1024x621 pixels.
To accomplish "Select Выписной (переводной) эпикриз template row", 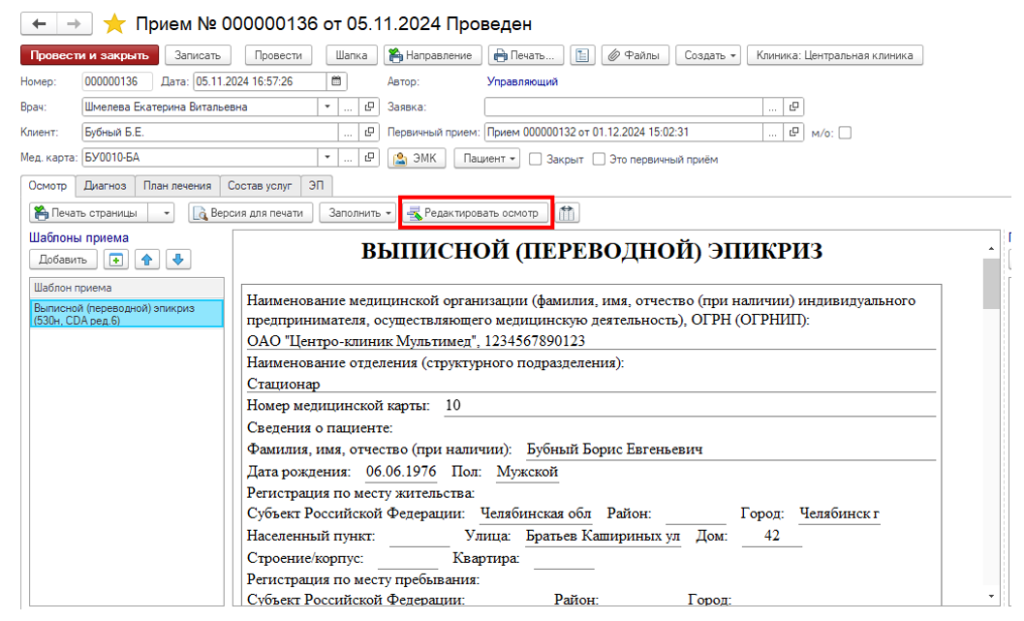I will pos(127,314).
